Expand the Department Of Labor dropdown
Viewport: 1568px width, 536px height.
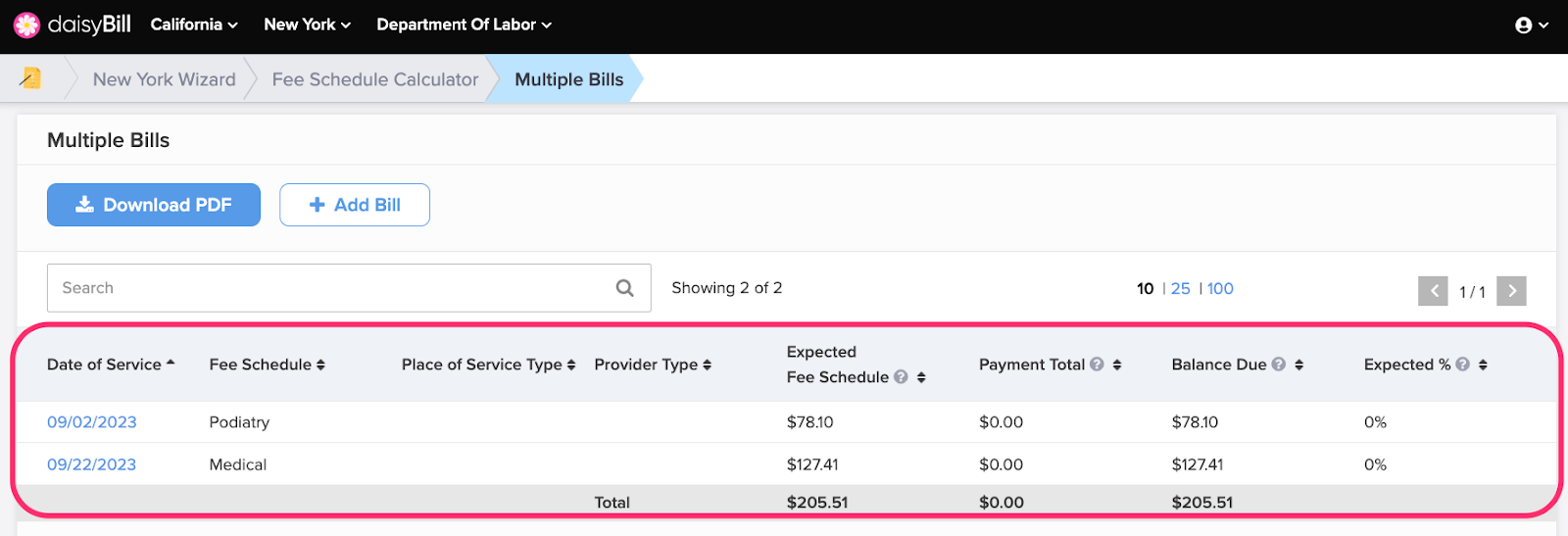point(464,24)
